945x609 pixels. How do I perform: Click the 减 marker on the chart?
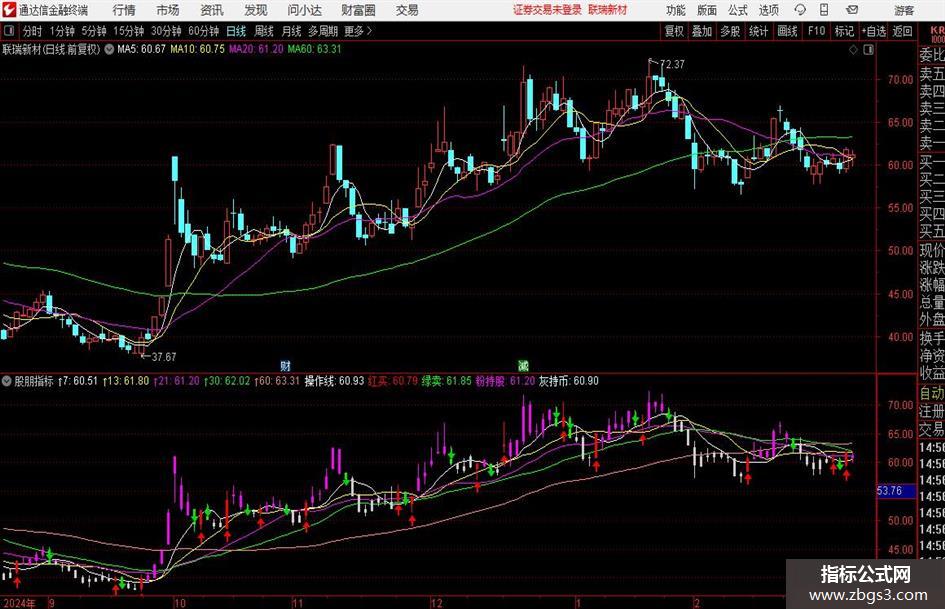(523, 365)
